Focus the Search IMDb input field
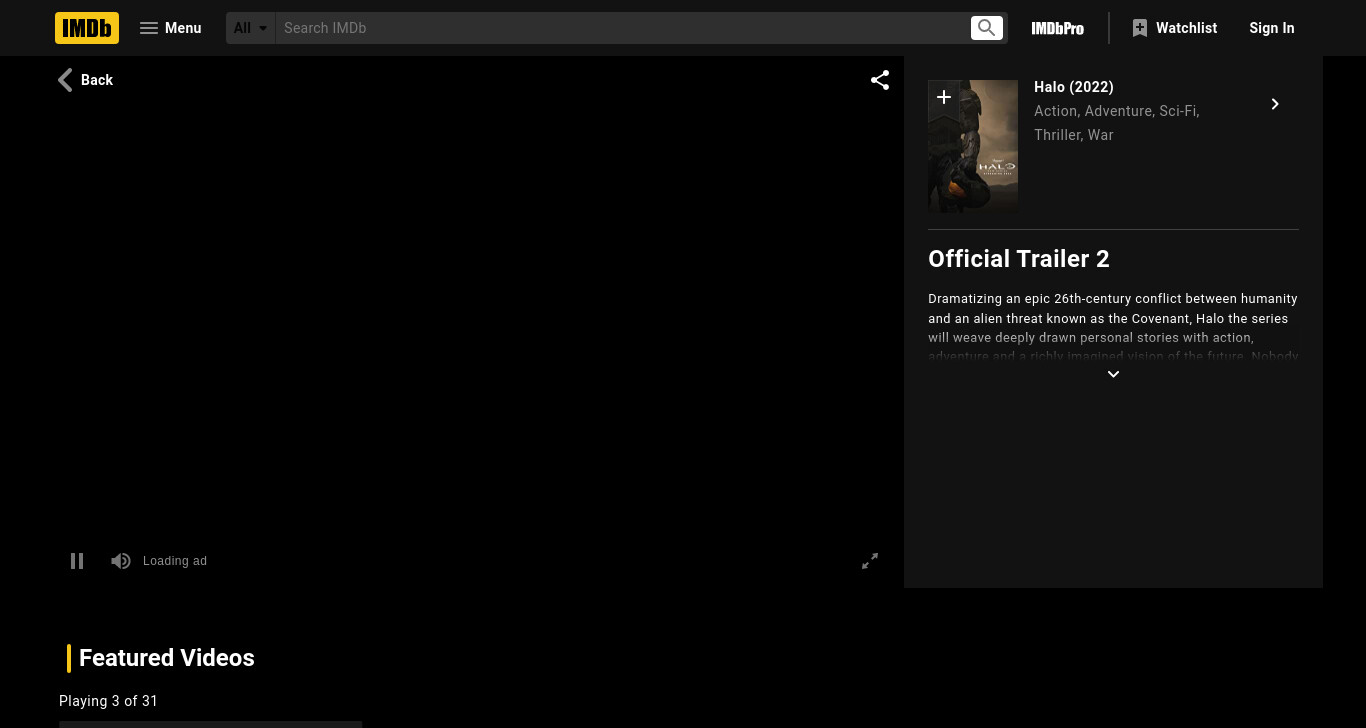Viewport: 1366px width, 728px height. point(622,28)
